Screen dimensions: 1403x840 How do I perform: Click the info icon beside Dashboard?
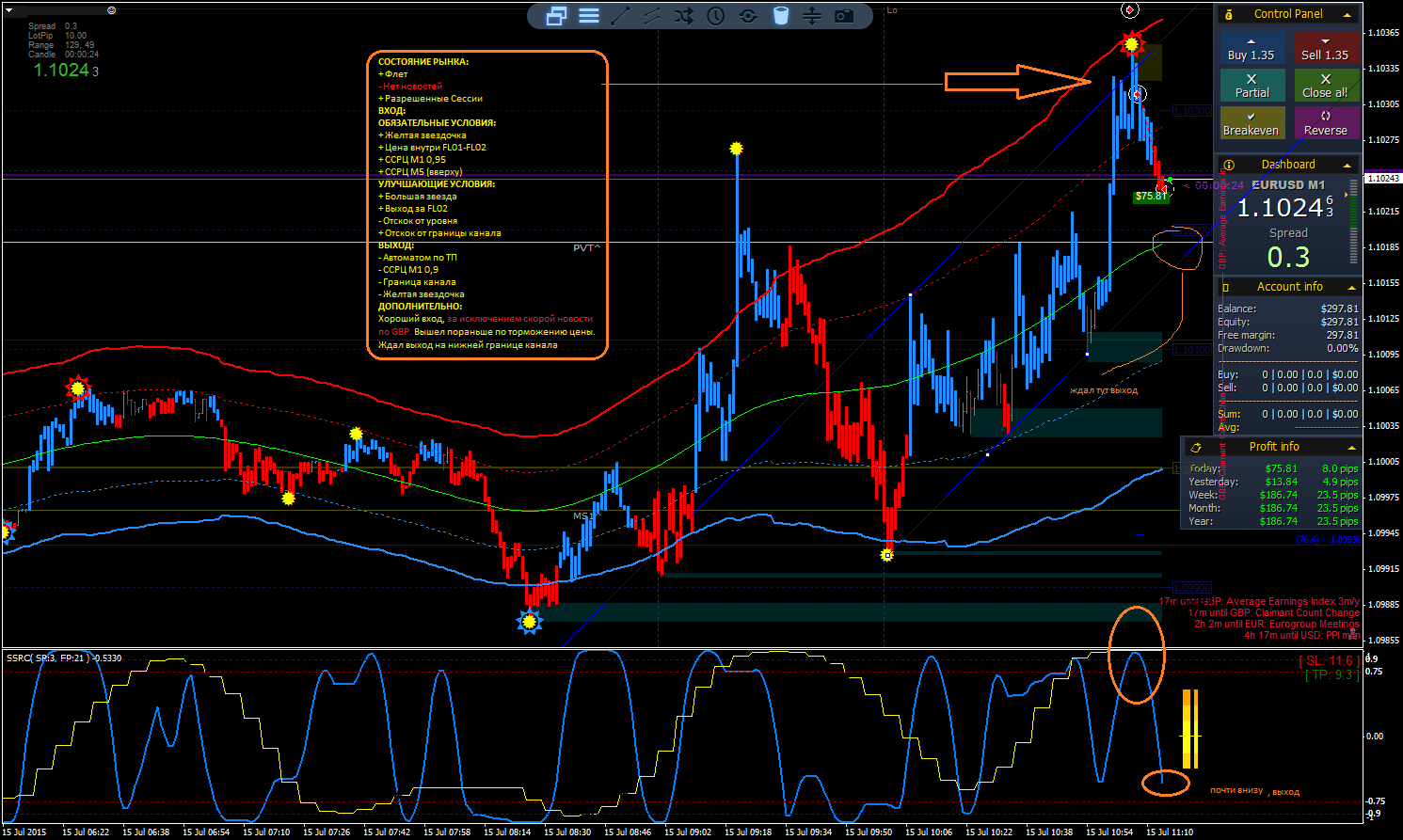coord(1228,165)
